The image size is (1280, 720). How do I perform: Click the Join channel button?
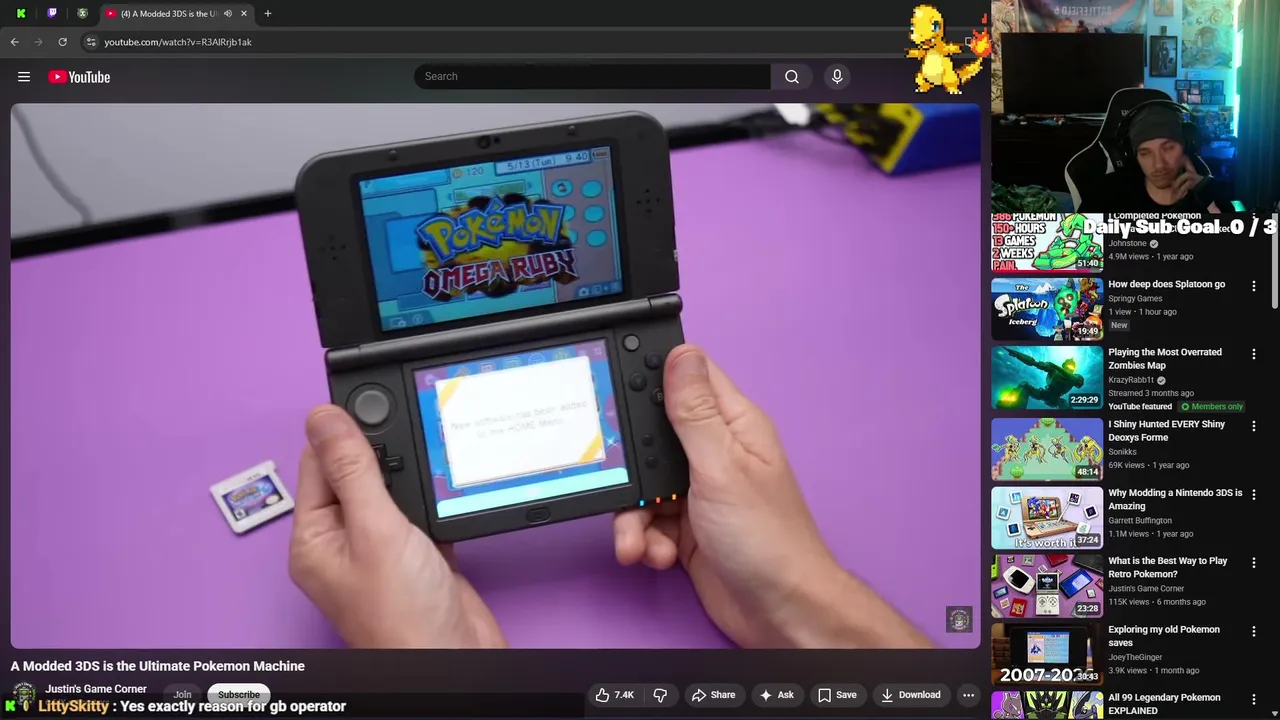tap(182, 695)
